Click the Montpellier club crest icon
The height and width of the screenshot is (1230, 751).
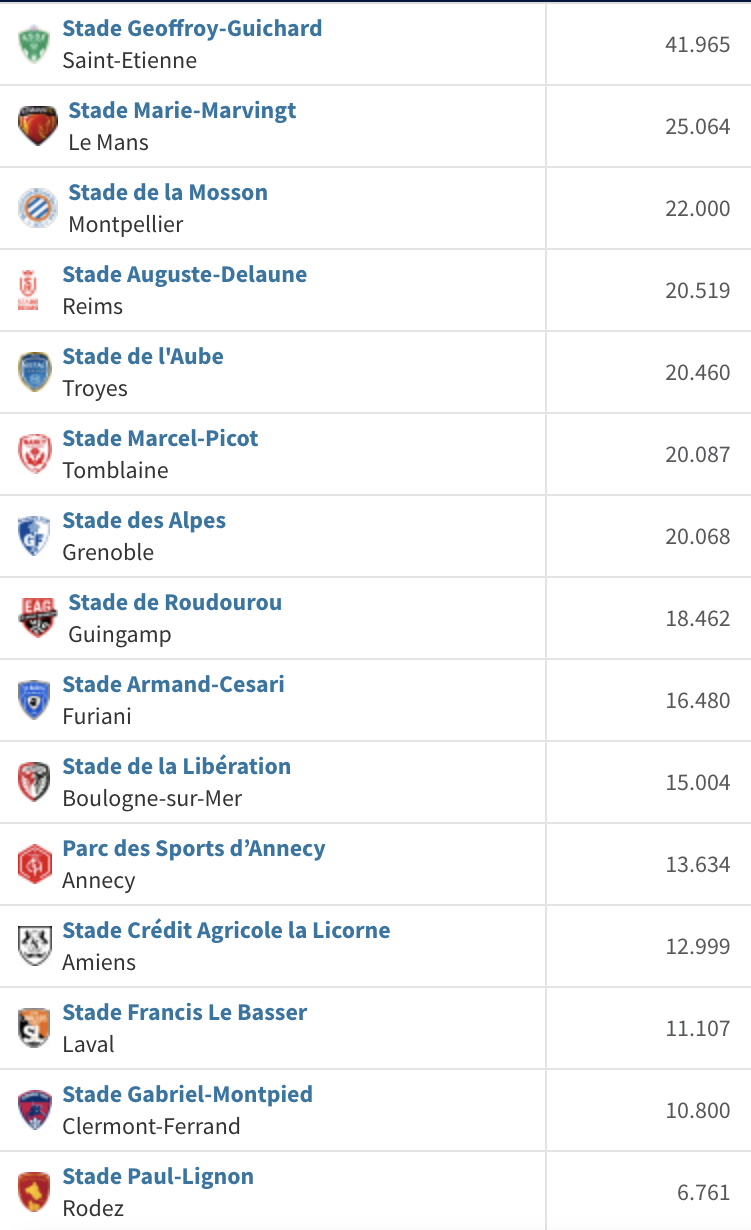click(37, 208)
